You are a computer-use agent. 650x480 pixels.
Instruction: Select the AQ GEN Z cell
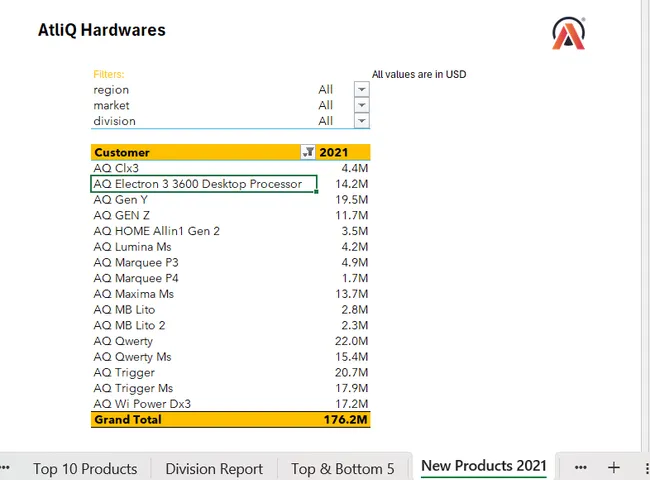[204, 216]
